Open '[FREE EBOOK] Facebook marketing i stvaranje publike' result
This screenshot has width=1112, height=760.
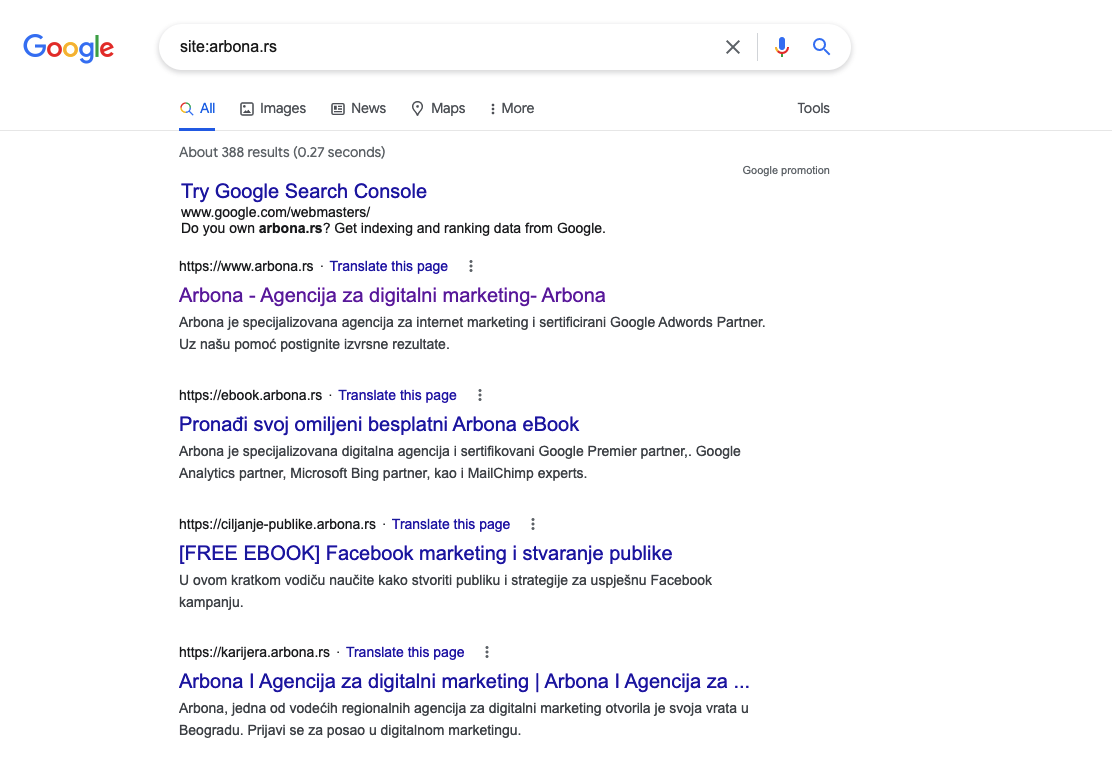coord(426,553)
